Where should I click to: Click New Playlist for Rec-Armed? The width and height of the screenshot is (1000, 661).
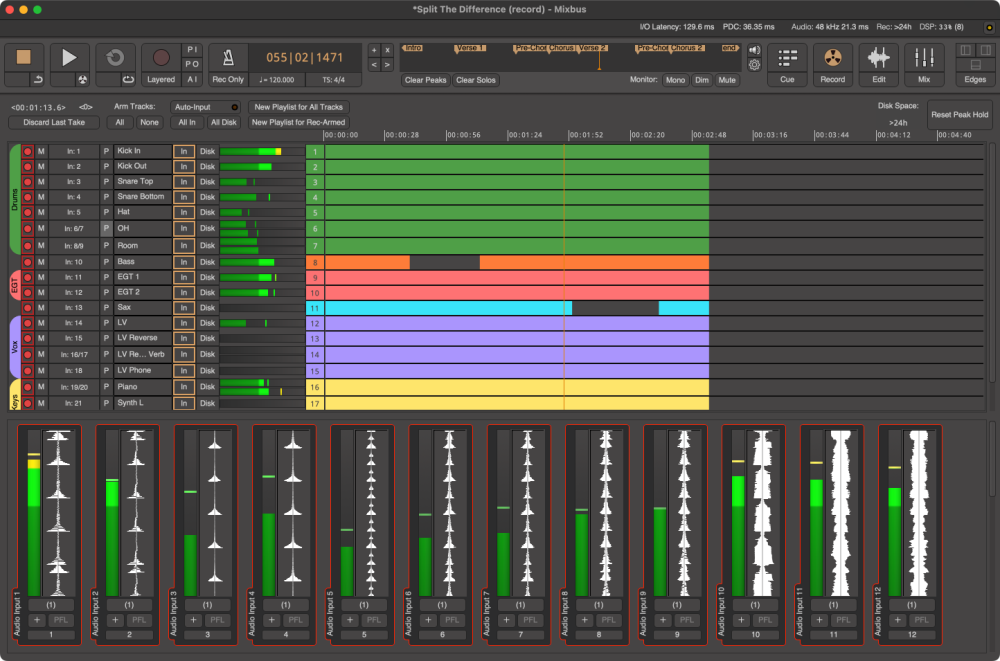298,122
